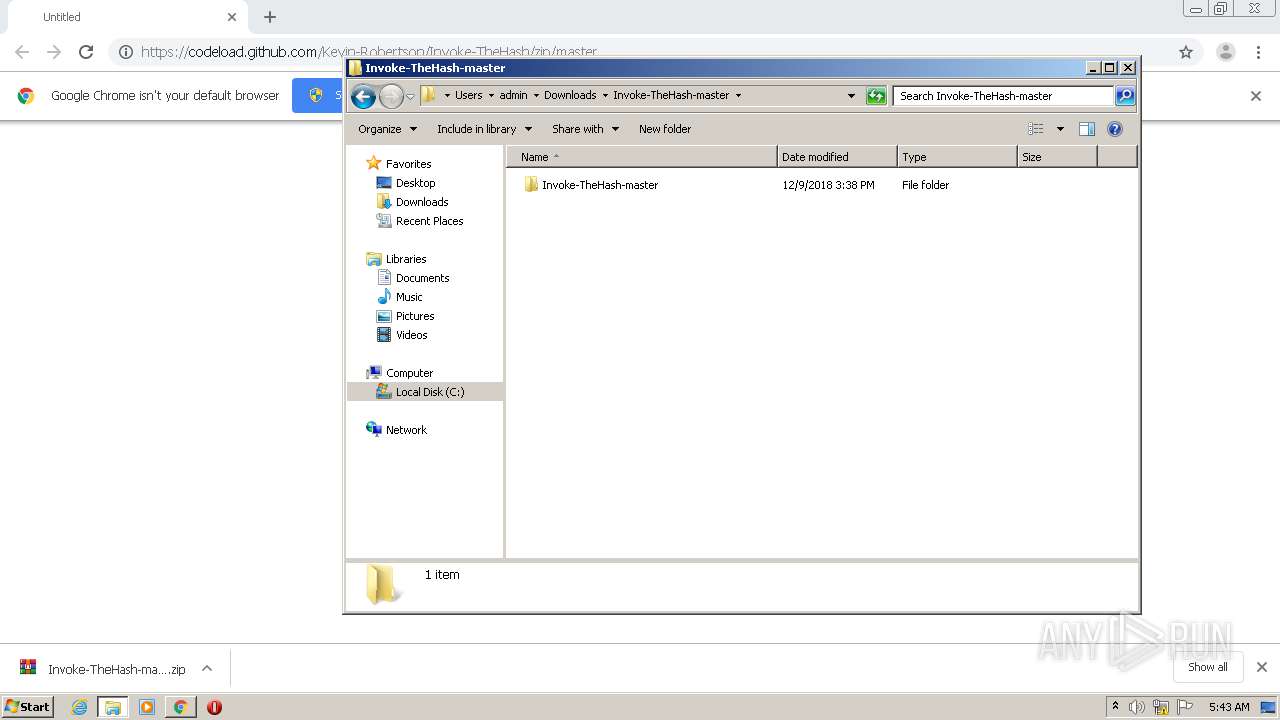Open Include in library menu
The width and height of the screenshot is (1280, 720).
(x=484, y=129)
